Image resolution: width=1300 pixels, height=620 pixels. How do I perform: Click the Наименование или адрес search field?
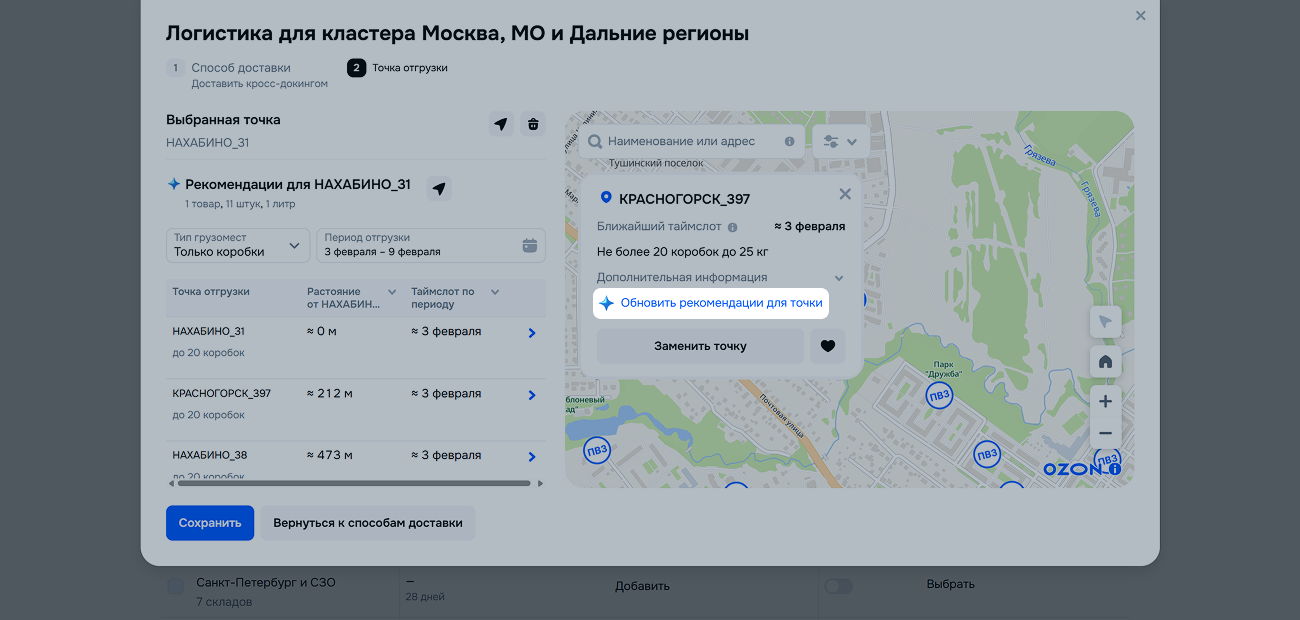[690, 142]
